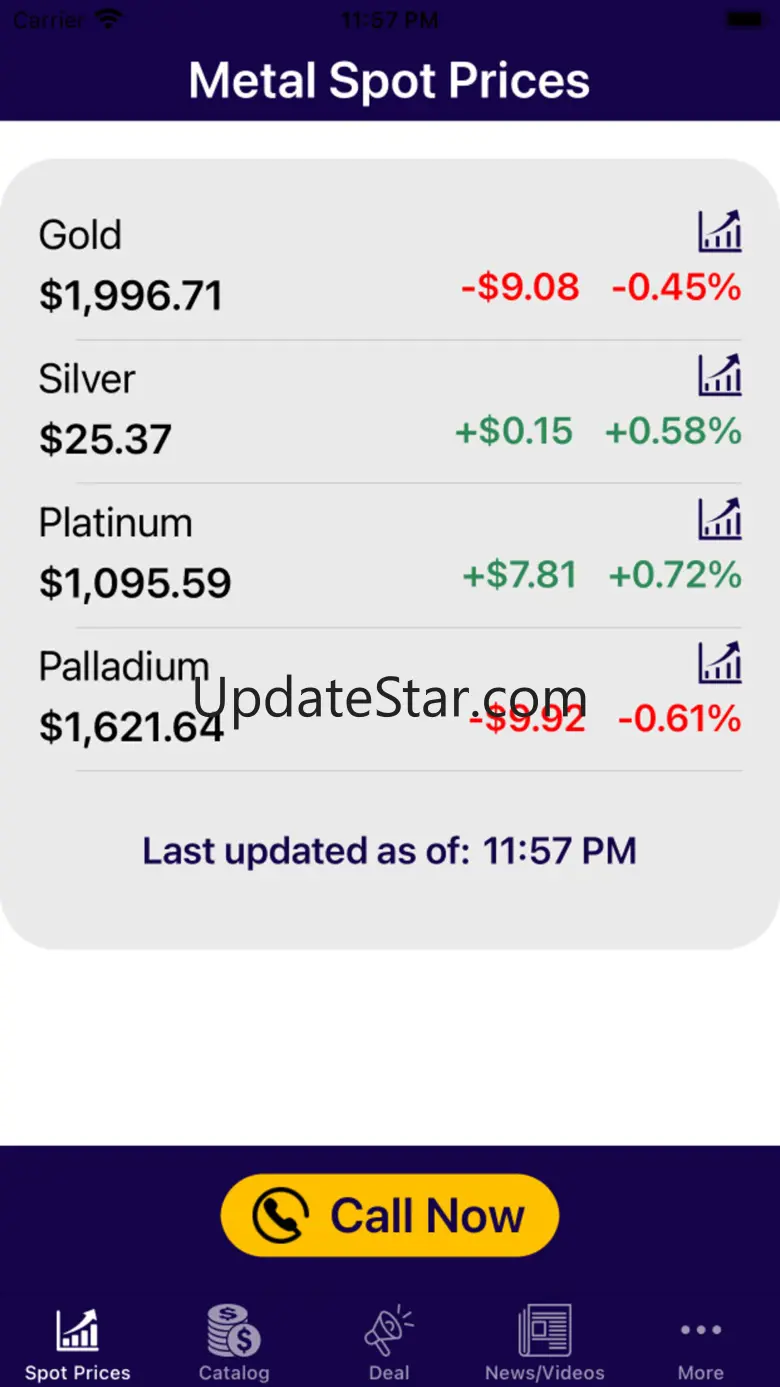Select the Catalog tab label
The height and width of the screenshot is (1387, 780).
coord(234,1373)
